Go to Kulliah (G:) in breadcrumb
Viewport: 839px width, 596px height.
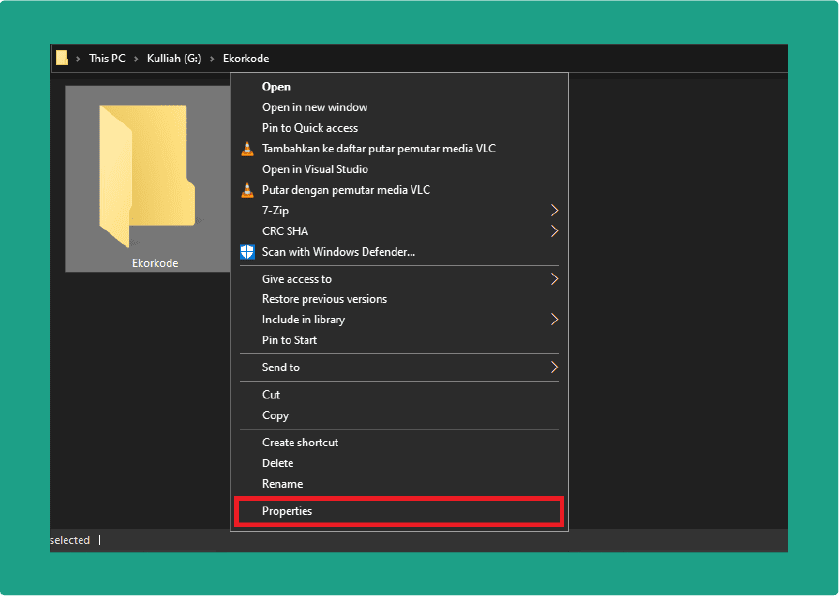(x=174, y=58)
